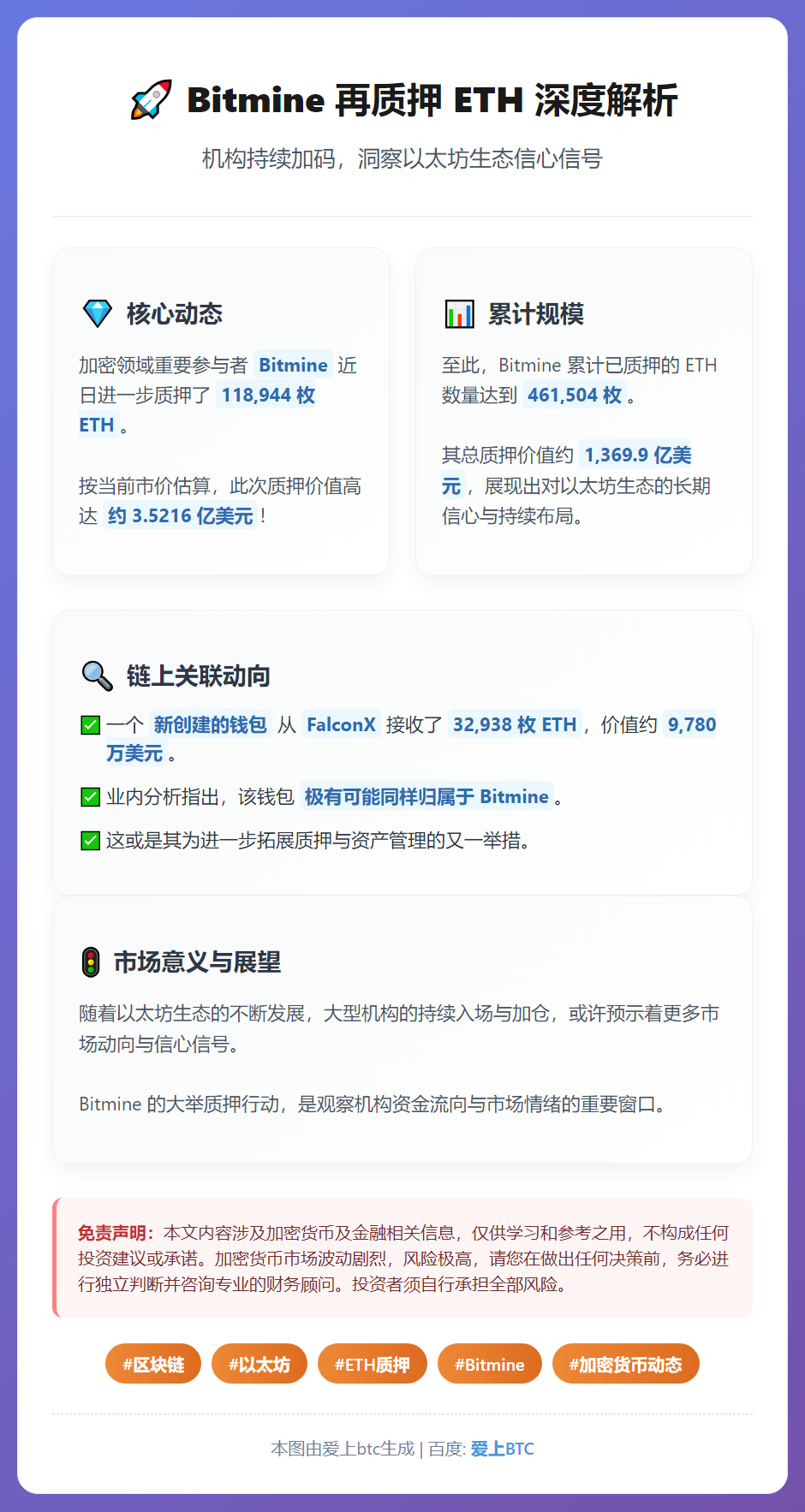
Task: Click the #加密货币动态 tag
Action: click(626, 1364)
